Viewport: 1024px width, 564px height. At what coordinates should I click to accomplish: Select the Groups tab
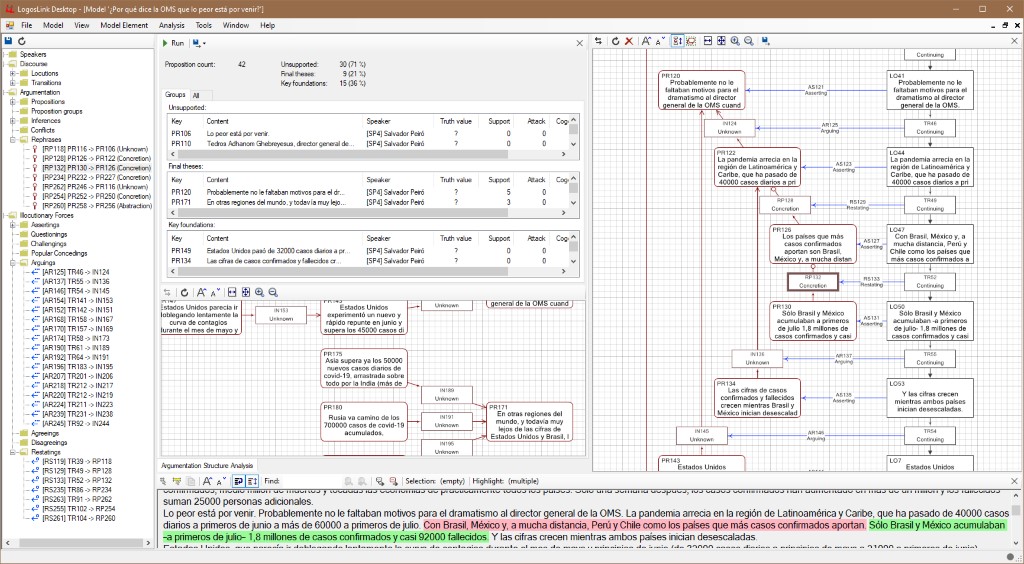pyautogui.click(x=175, y=95)
